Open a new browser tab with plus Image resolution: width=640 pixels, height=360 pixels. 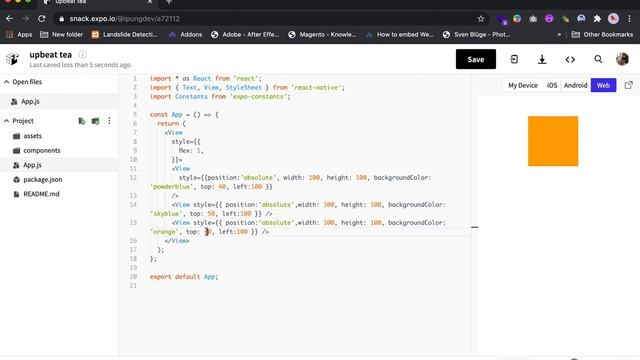click(169, 2)
